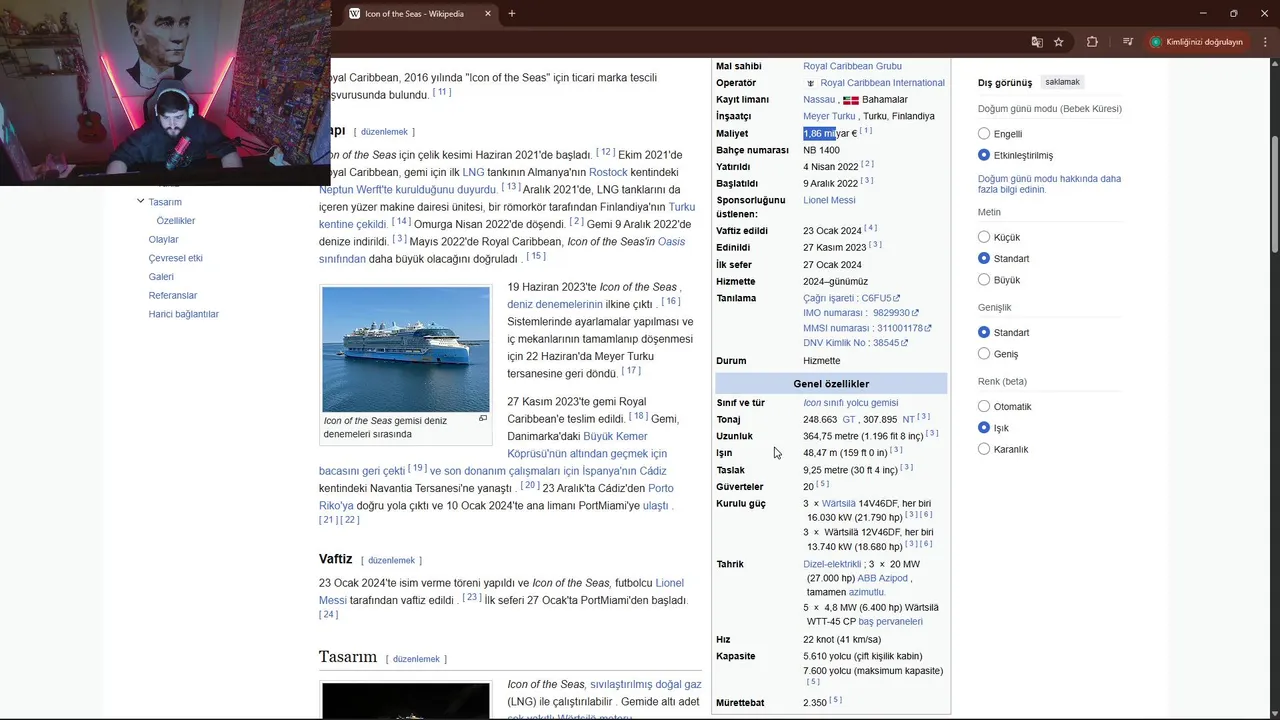The width and height of the screenshot is (1280, 720).
Task: Click the Royal Caribbean operator logo icon
Action: point(811,83)
